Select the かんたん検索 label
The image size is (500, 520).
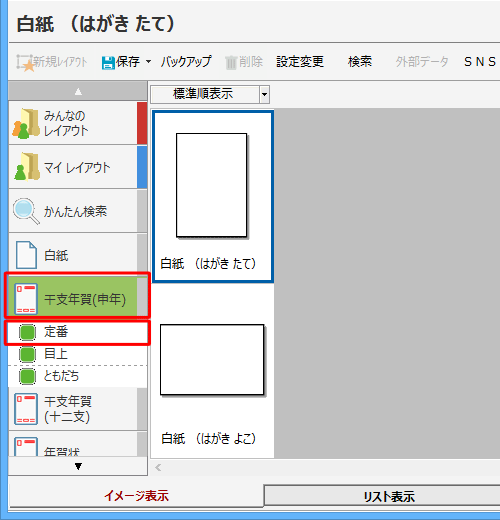pos(75,211)
